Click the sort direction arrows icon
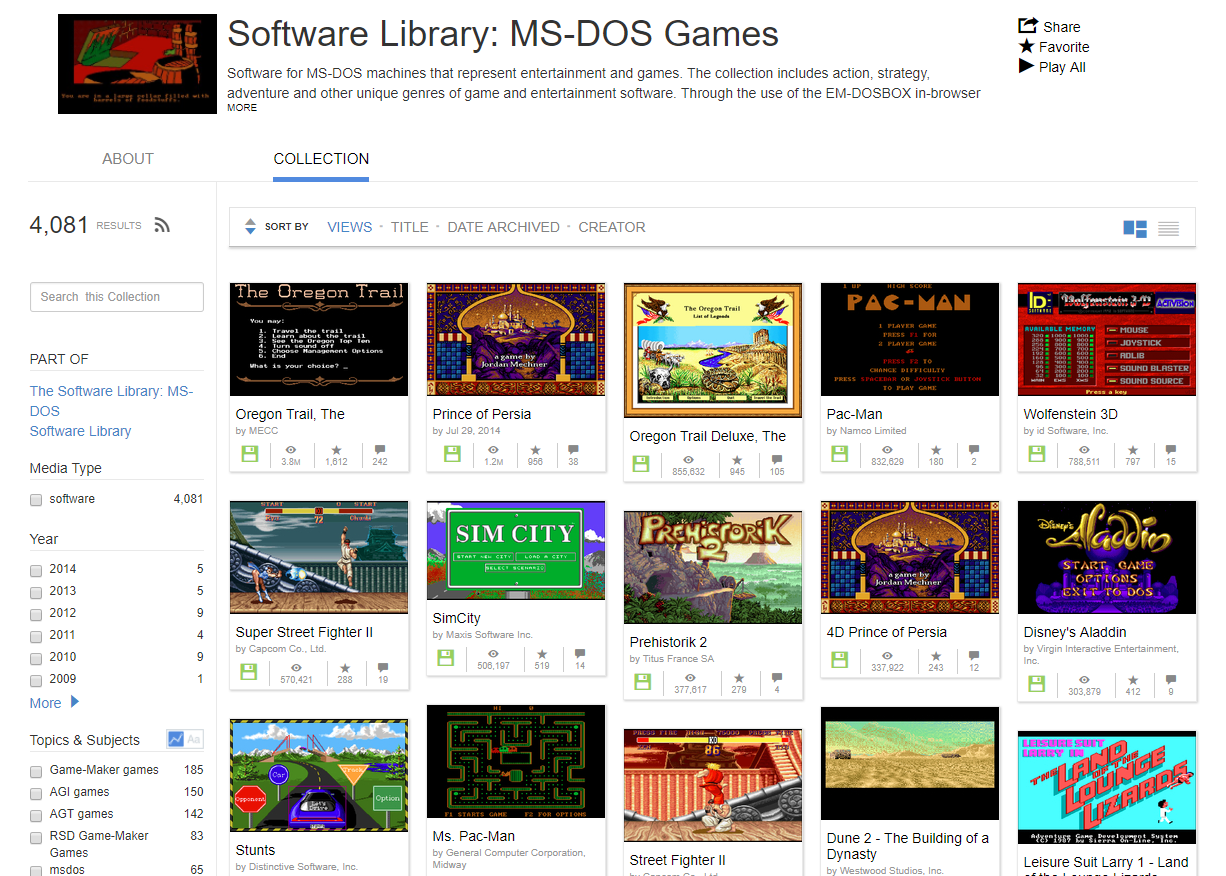This screenshot has height=876, width=1226. 250,227
